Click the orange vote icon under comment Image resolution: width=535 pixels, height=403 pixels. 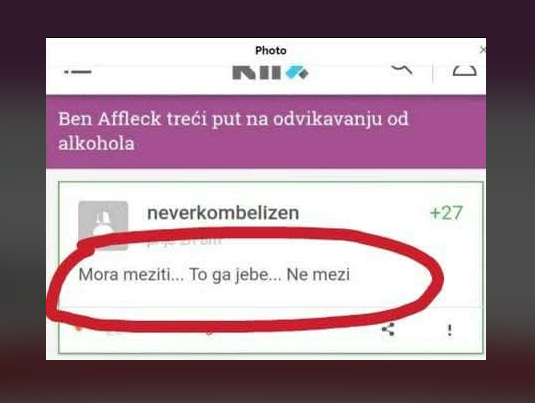pyautogui.click(x=79, y=328)
